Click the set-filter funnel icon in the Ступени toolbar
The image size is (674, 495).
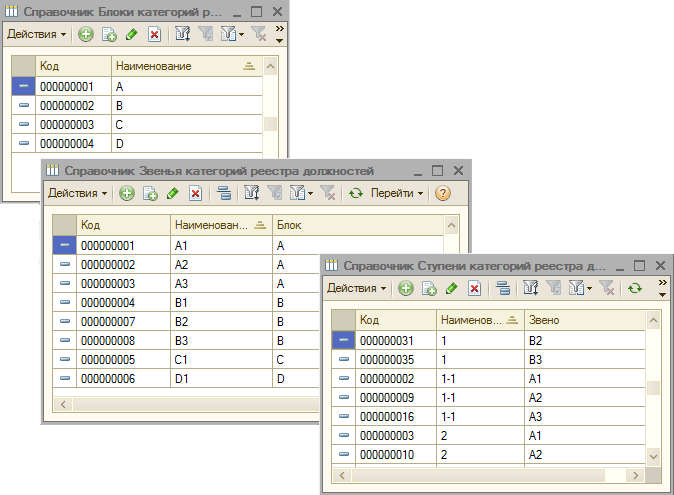(x=531, y=288)
